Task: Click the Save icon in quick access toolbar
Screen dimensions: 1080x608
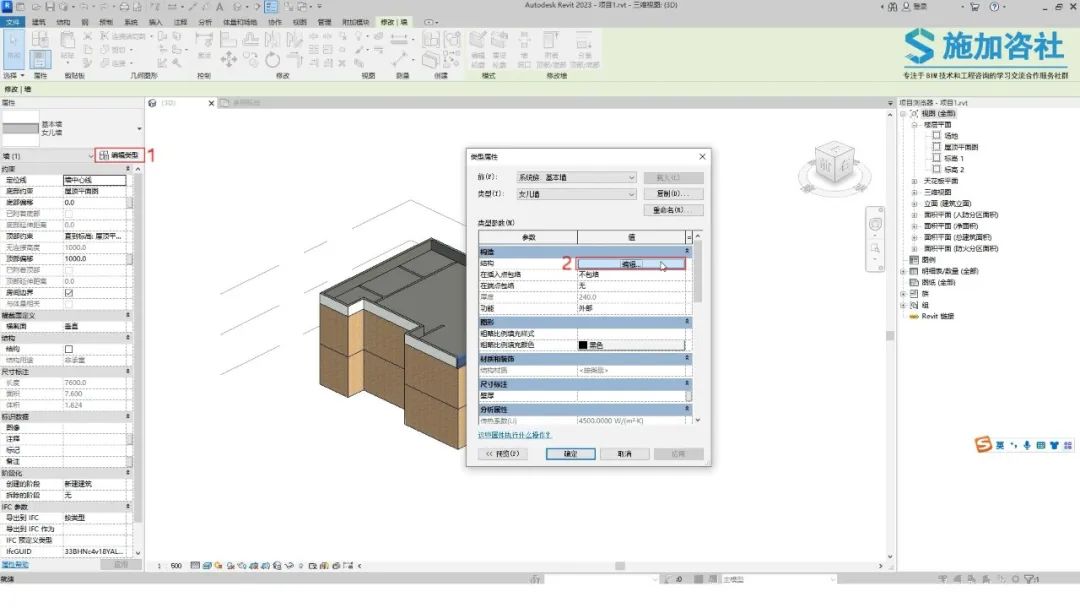Action: (50, 6)
